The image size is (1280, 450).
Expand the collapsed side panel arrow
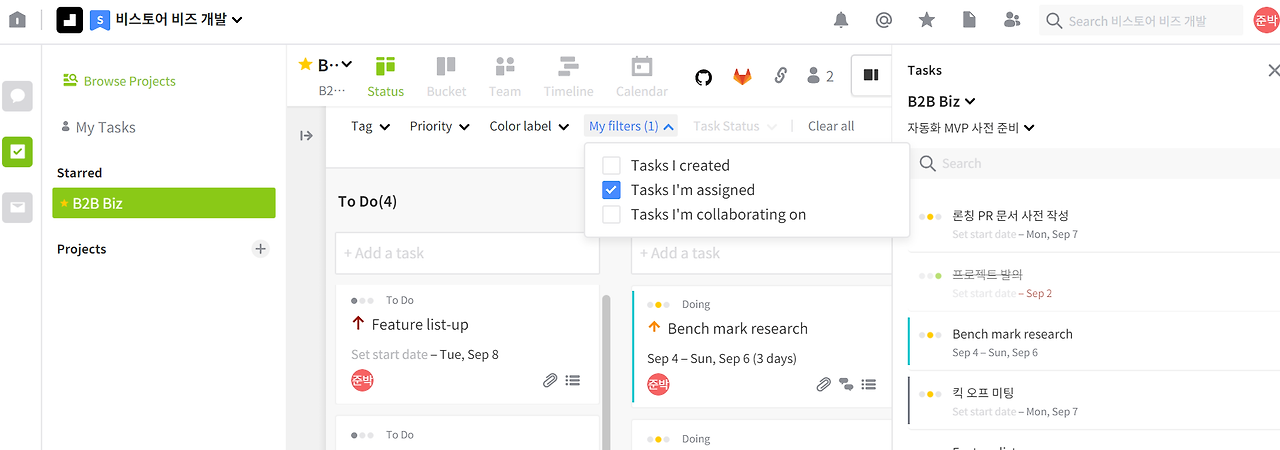307,136
